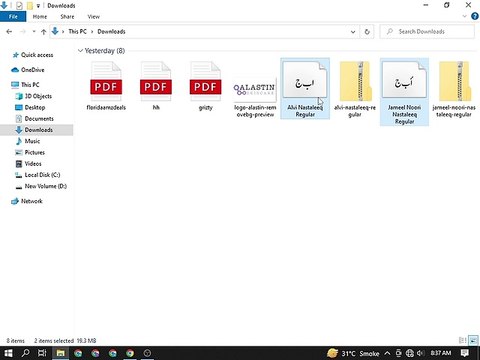This screenshot has height=360, width=480.
Task: Open the blue Help question icon
Action: tap(475, 16)
